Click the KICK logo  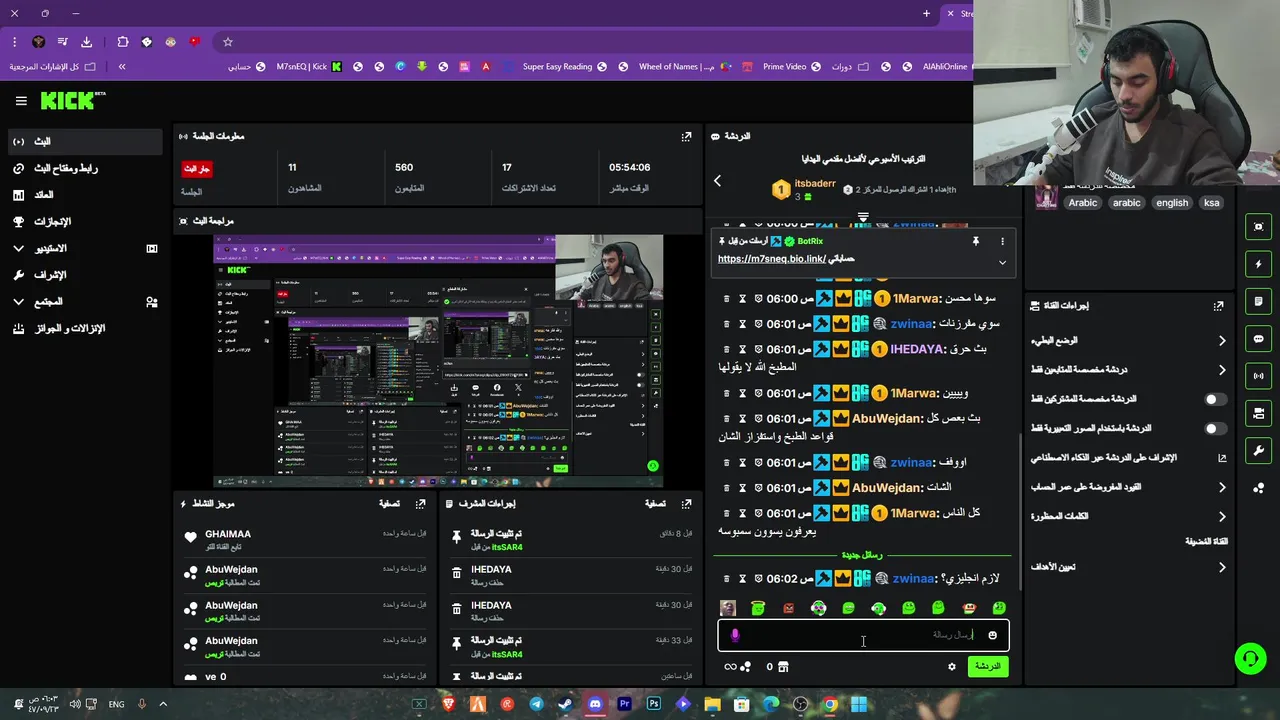pyautogui.click(x=72, y=100)
